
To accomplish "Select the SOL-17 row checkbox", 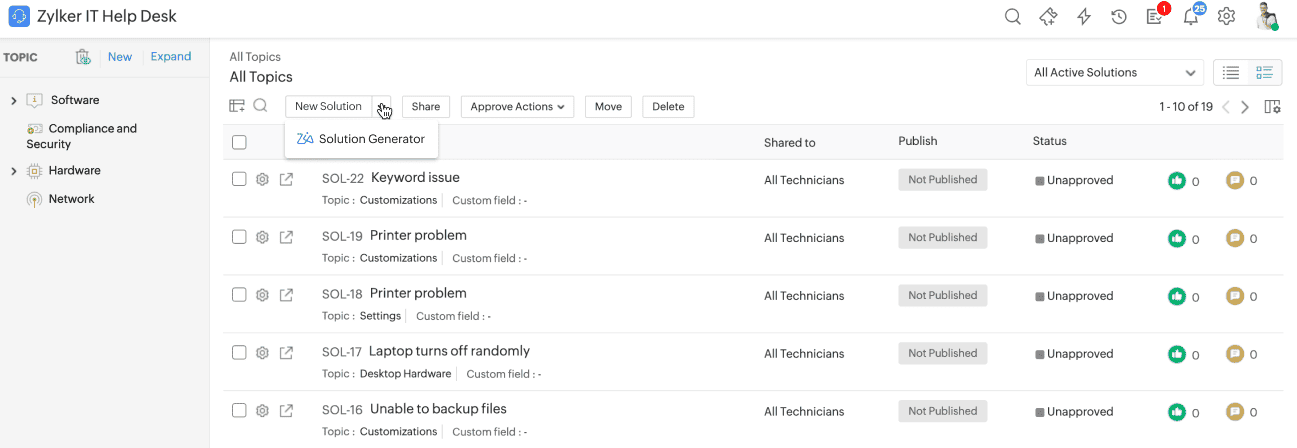I will click(x=239, y=352).
